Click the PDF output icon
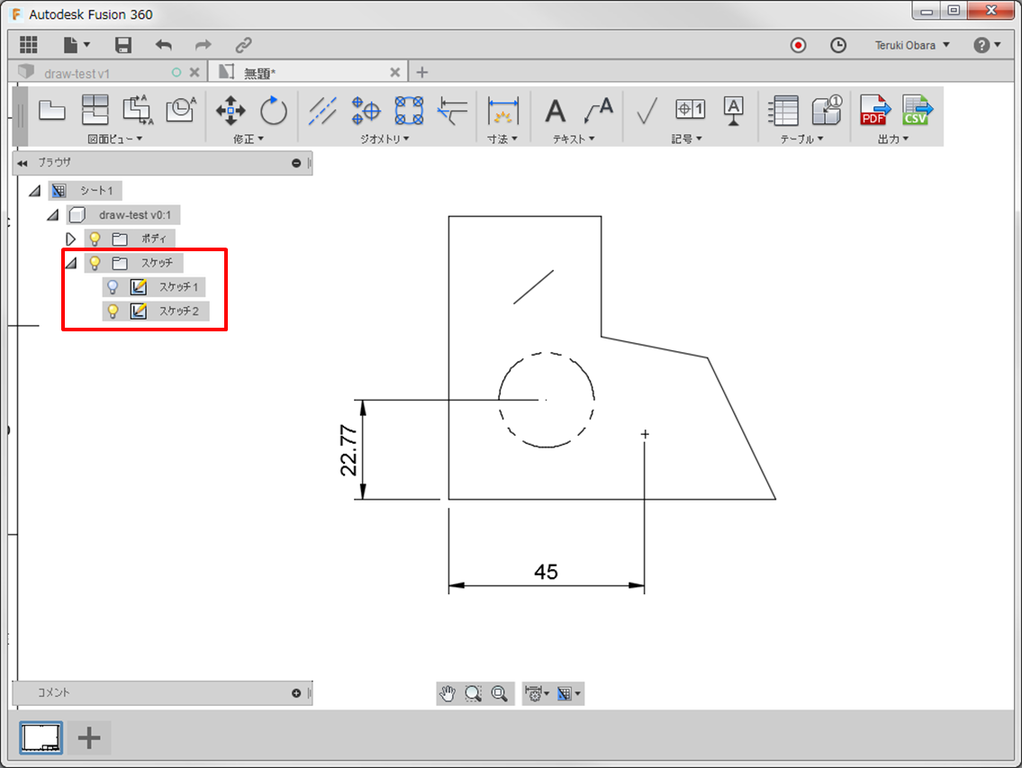1022x768 pixels. [875, 110]
